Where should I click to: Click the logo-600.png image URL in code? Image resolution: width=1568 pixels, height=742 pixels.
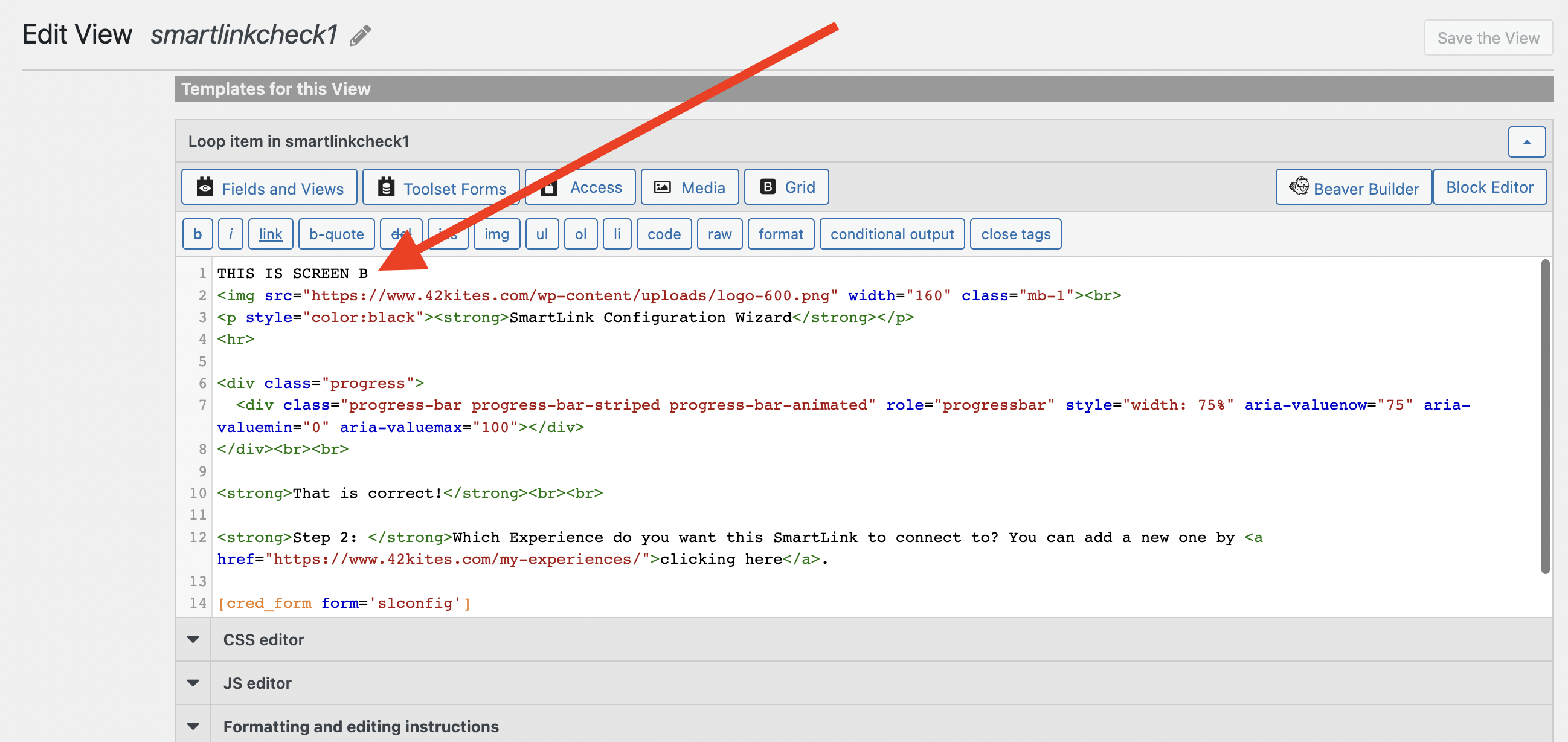[x=570, y=296]
